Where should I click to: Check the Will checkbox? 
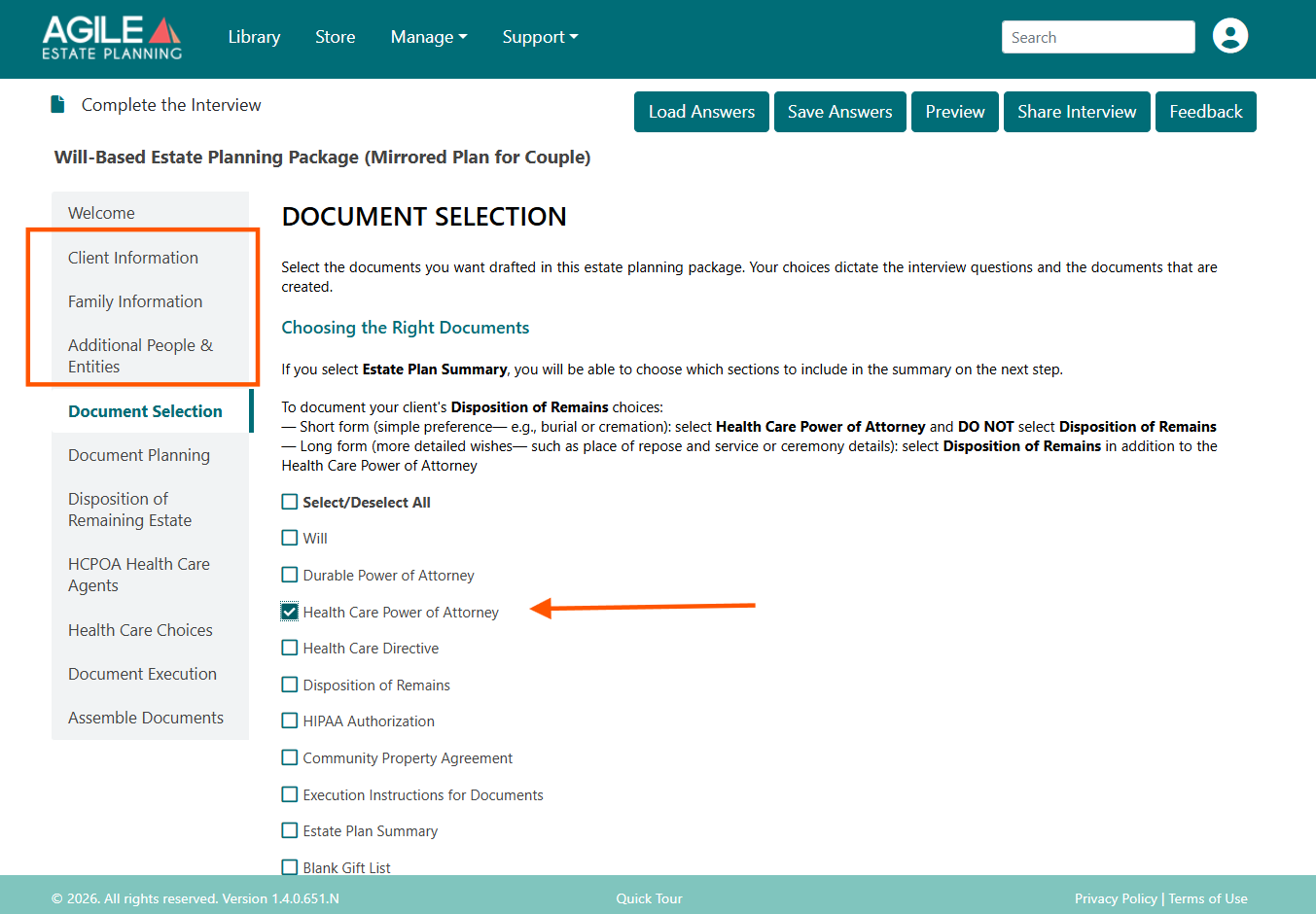289,538
